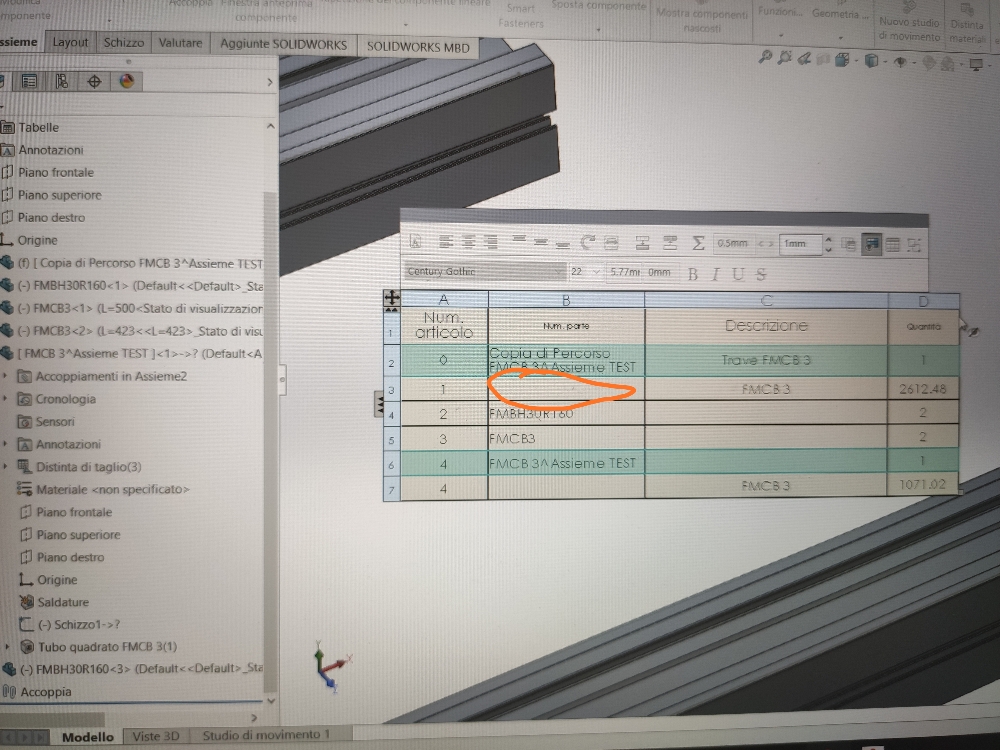
Task: Open the DimXpertManager crosshair tab
Action: coord(94,81)
